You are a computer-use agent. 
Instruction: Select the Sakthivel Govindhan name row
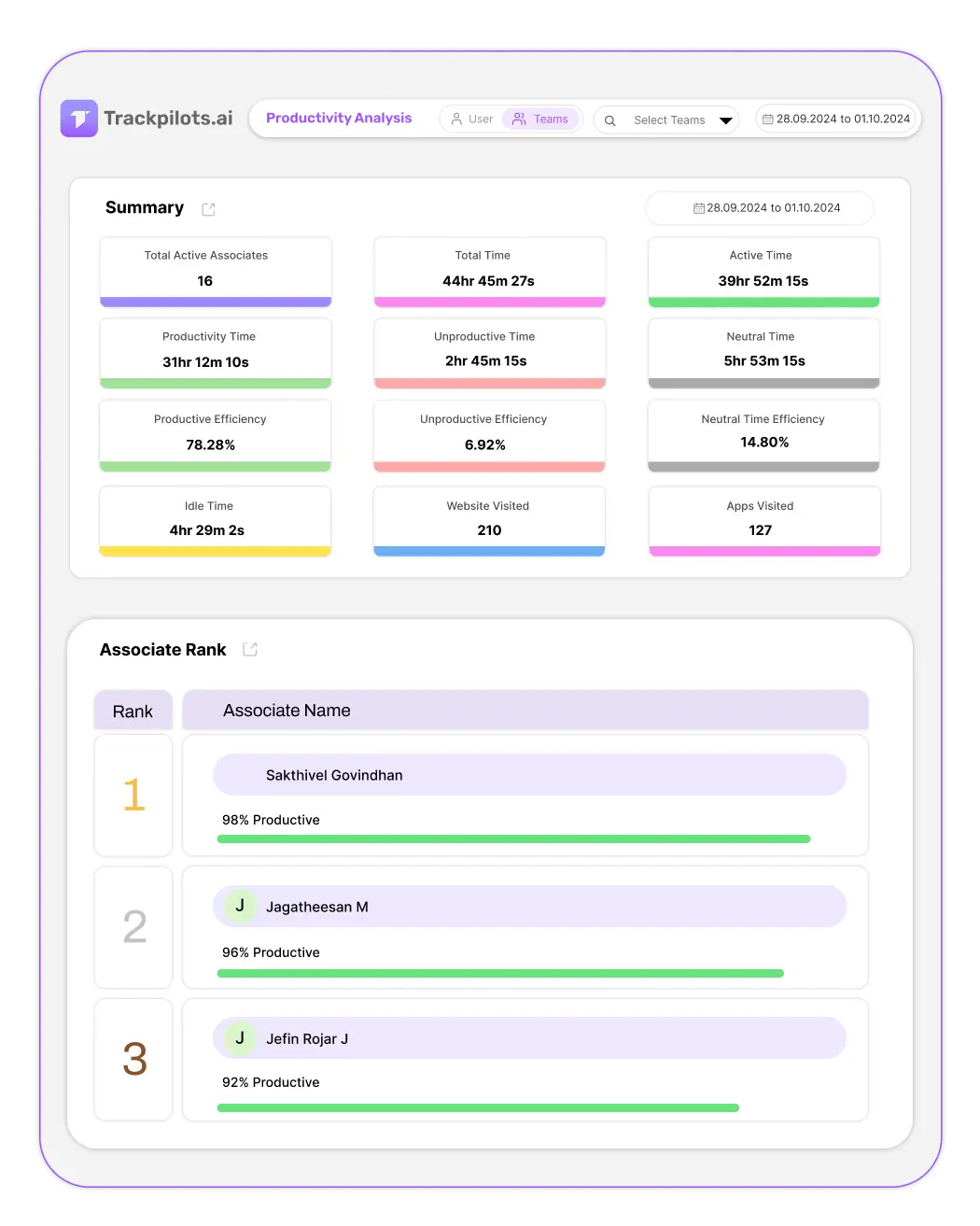tap(529, 775)
